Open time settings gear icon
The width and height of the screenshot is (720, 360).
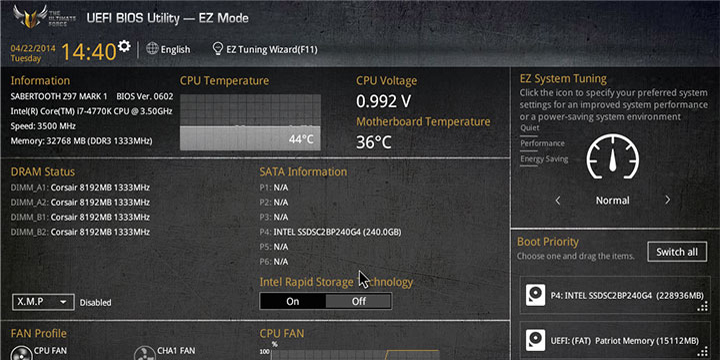pos(124,46)
